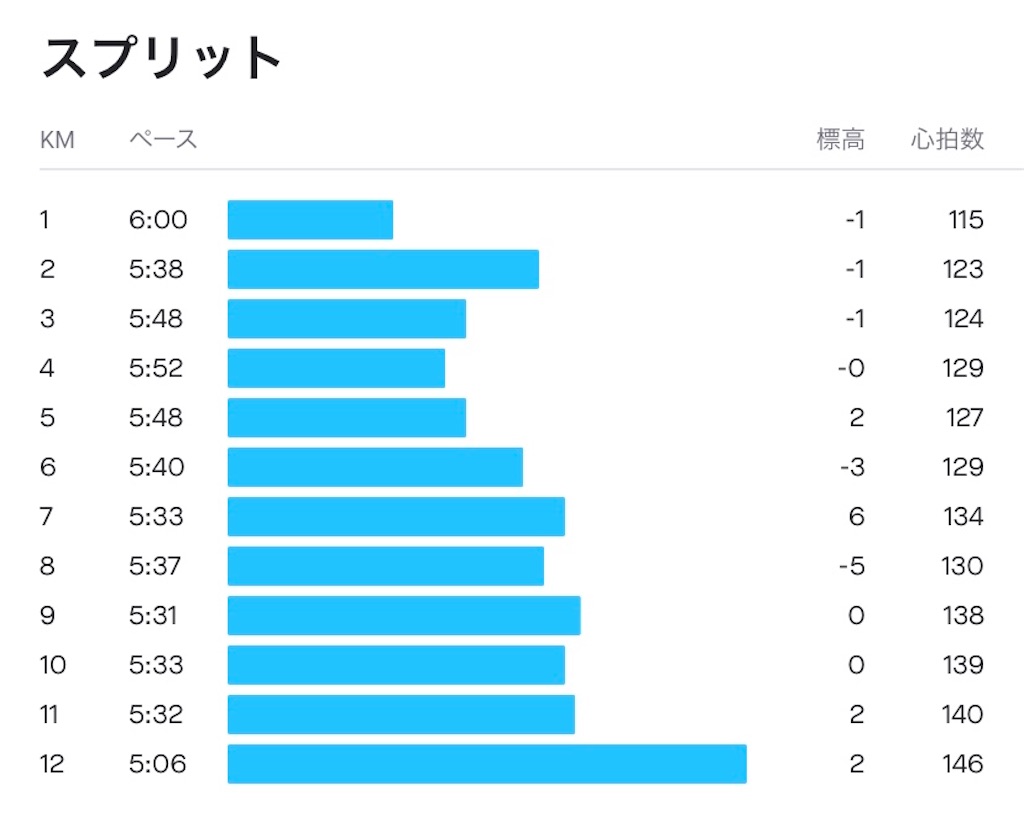This screenshot has height=837, width=1024.
Task: Click the スプリット heading
Action: click(x=161, y=58)
